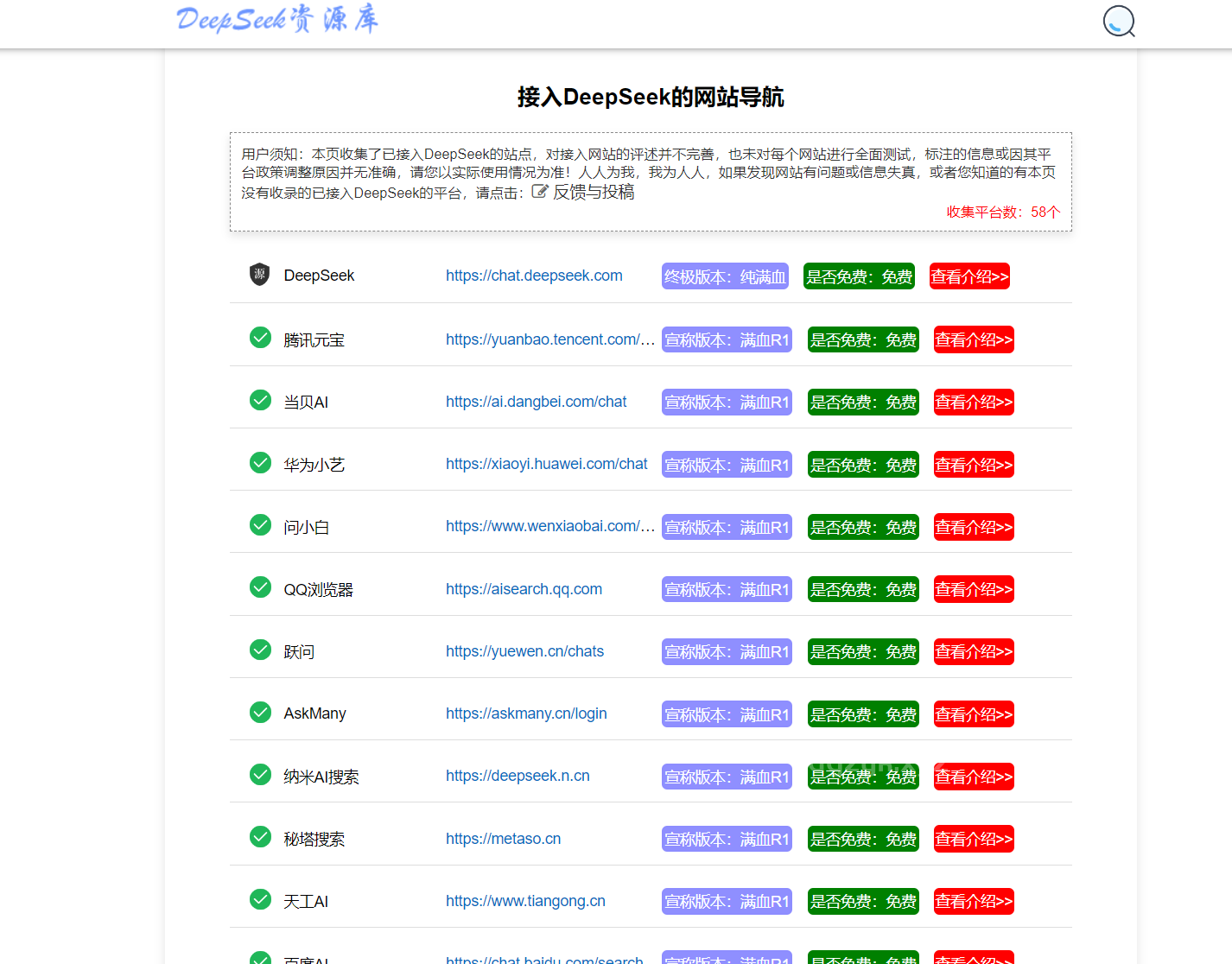Click the 秘塔搜索 site name
This screenshot has height=964, width=1232.
pyautogui.click(x=314, y=839)
